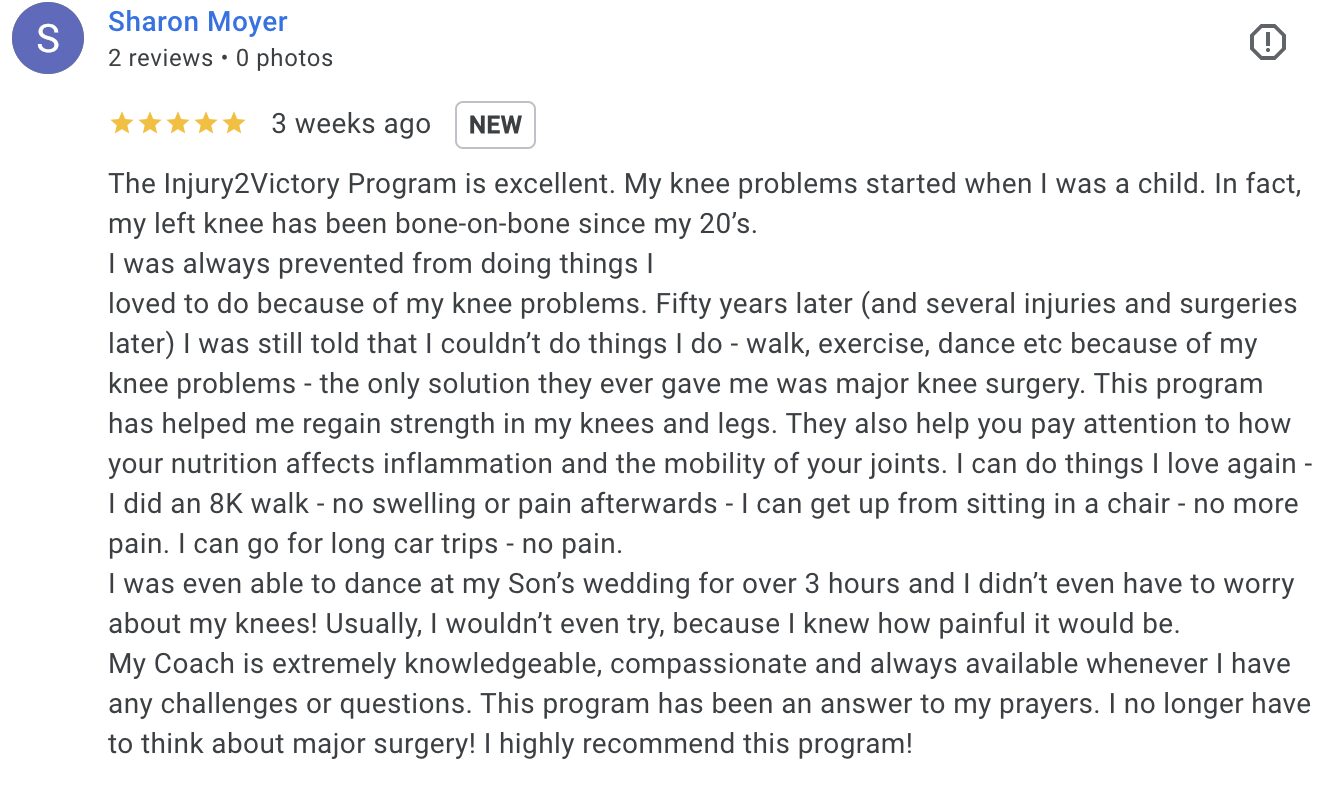Click the "2 reviews" text

(x=160, y=59)
